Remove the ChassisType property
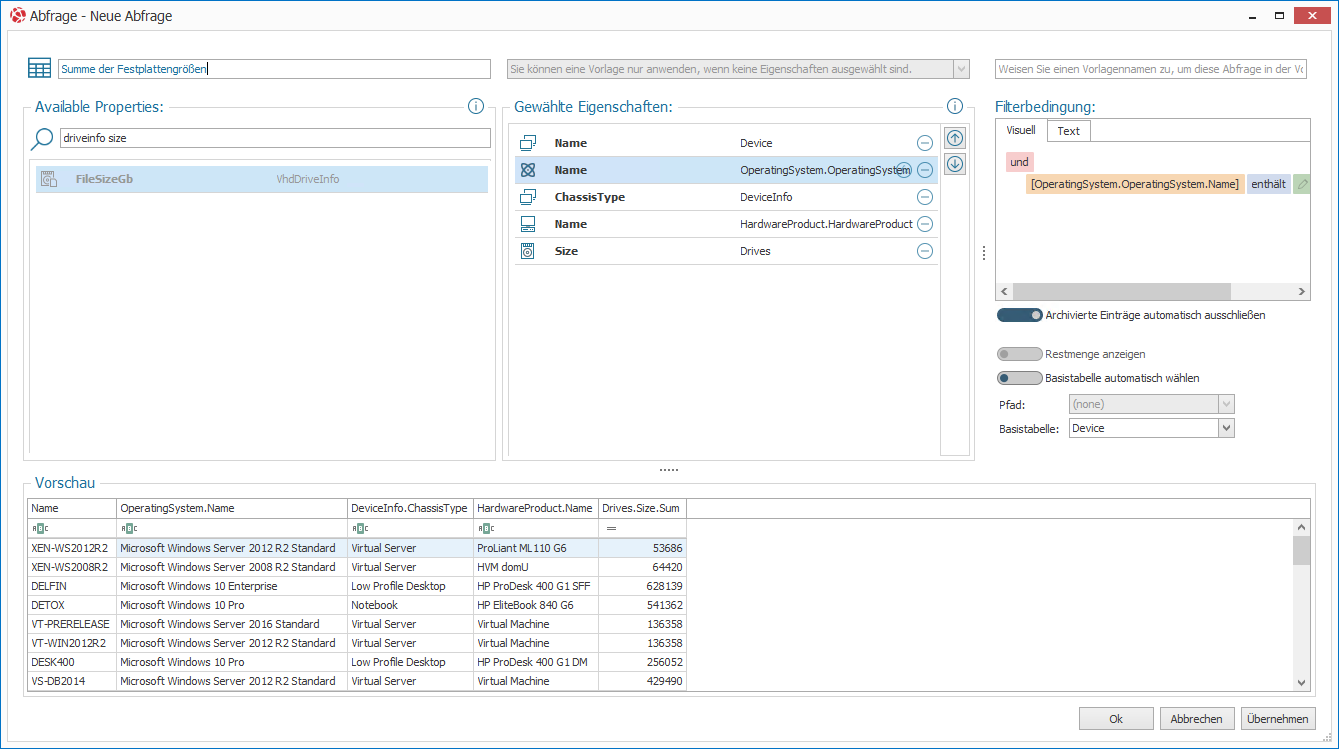The width and height of the screenshot is (1339, 749). point(925,197)
